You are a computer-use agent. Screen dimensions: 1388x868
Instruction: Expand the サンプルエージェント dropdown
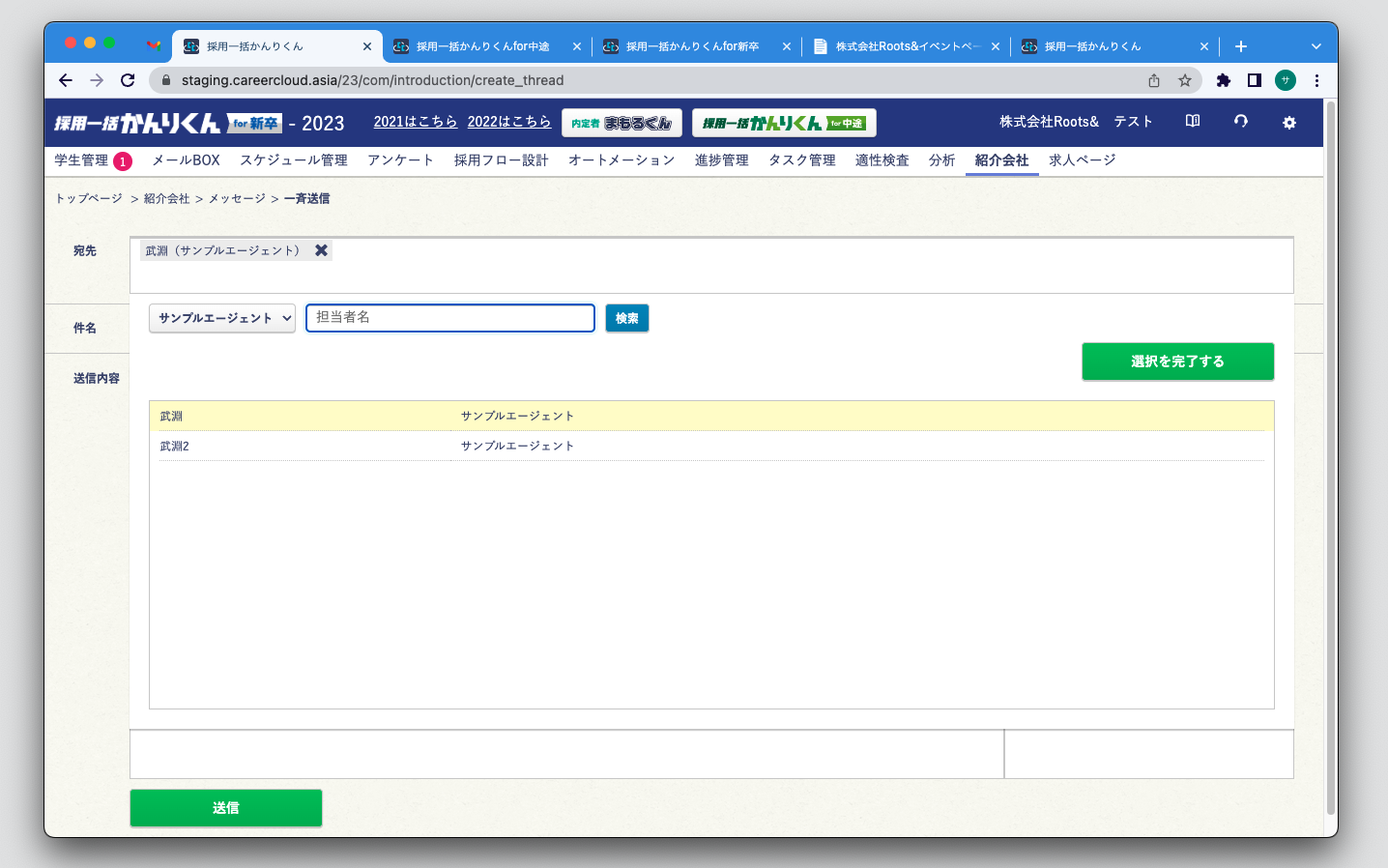(x=222, y=318)
